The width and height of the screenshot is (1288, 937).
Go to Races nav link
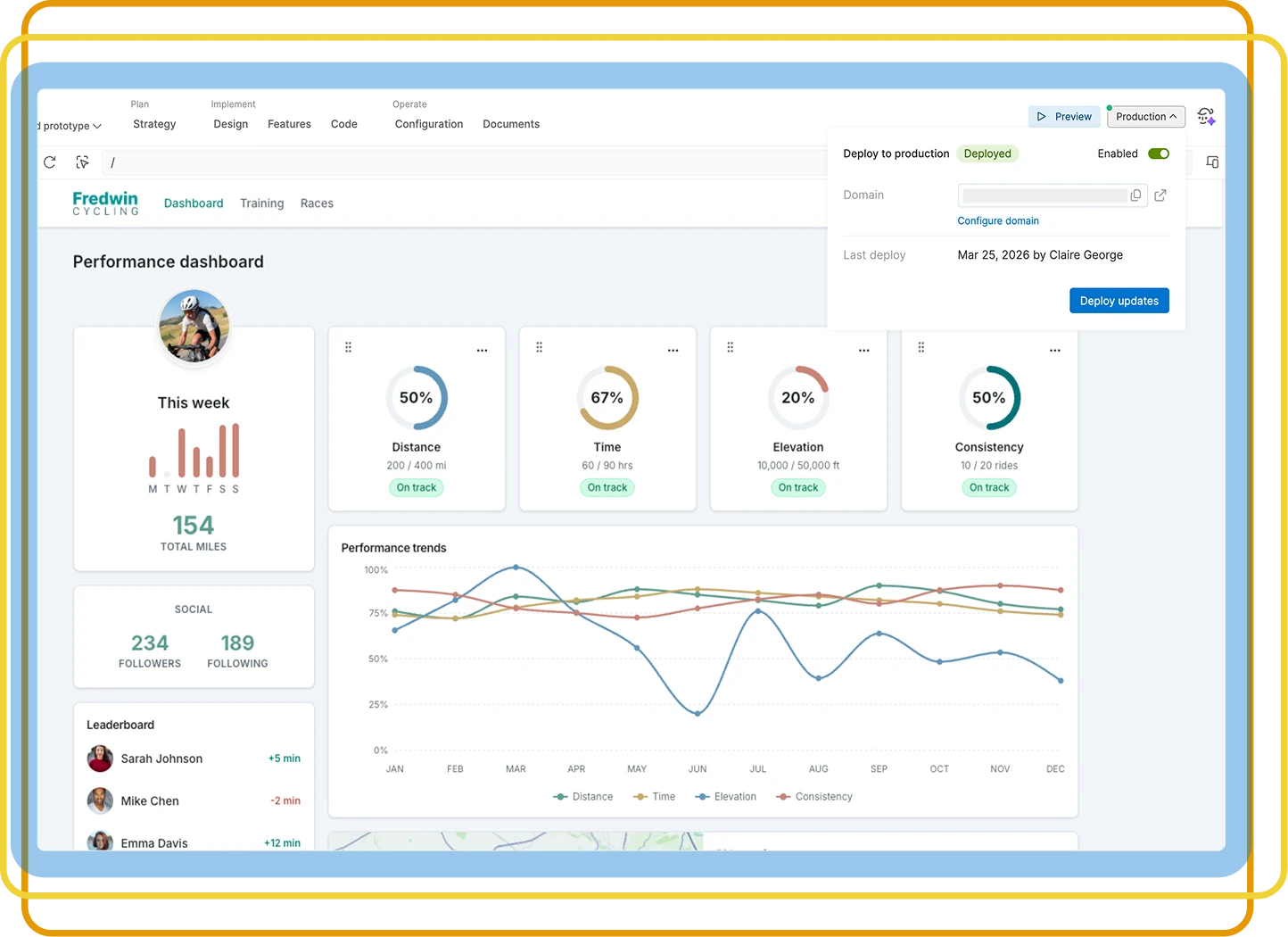[317, 203]
